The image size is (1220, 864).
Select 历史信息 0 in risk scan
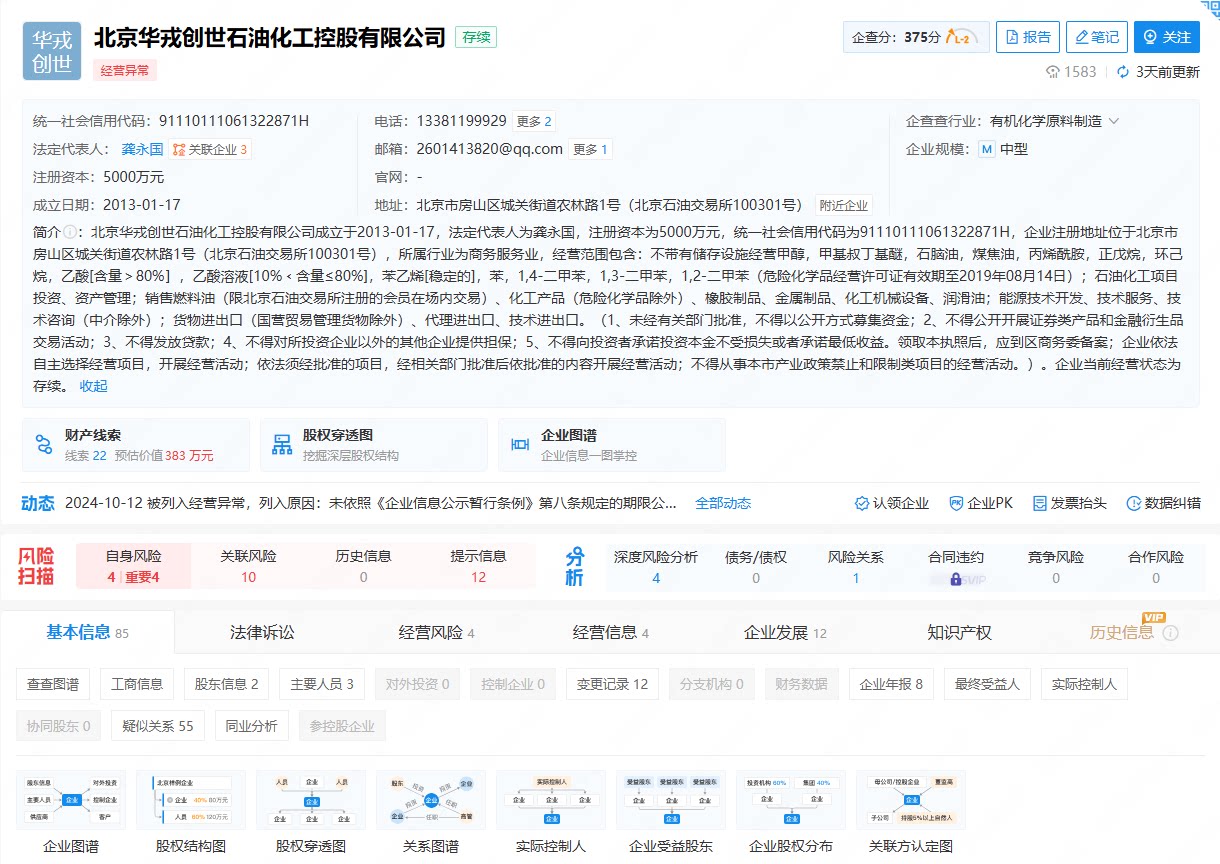pos(363,566)
